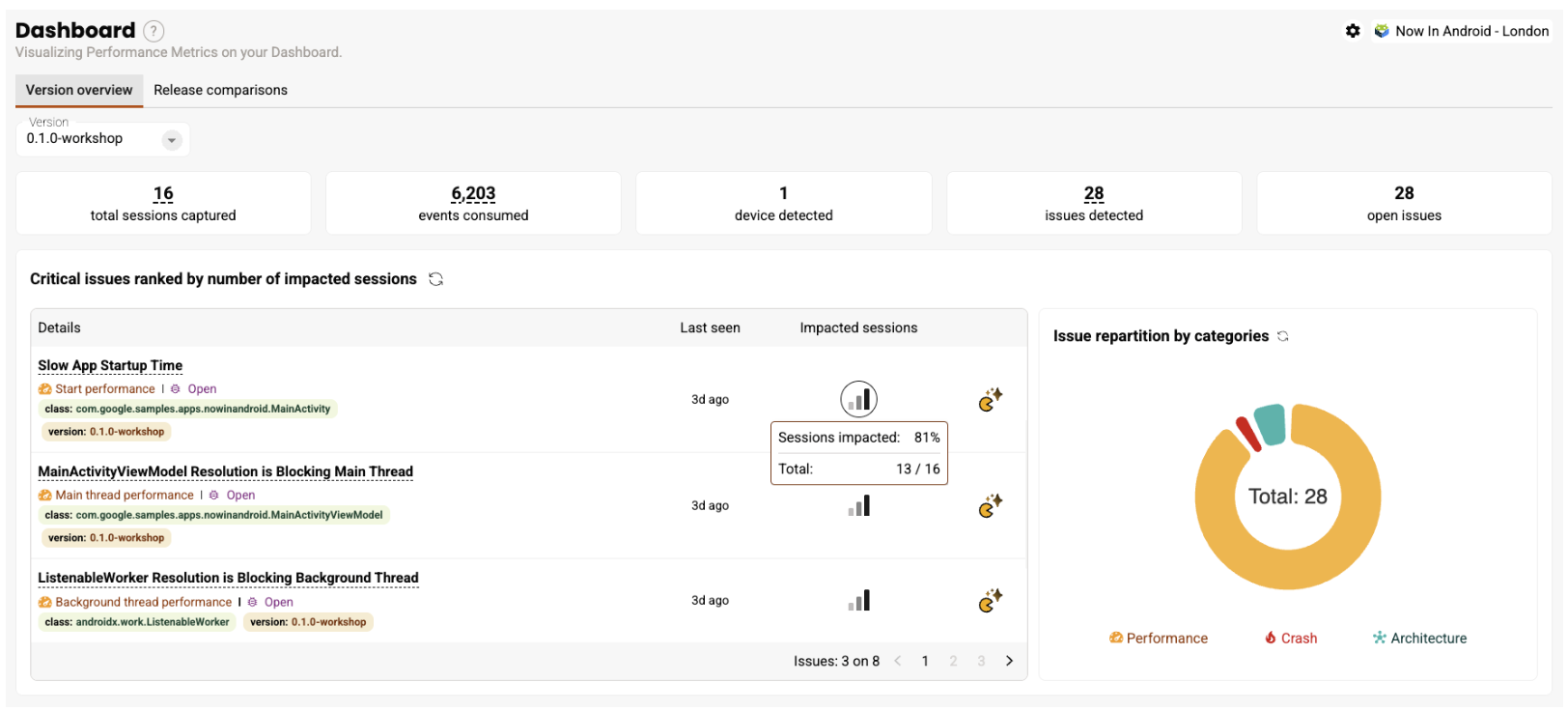Click the AI analysis icon for Slow App Startup Time
The width and height of the screenshot is (1568, 711).
pyautogui.click(x=990, y=400)
